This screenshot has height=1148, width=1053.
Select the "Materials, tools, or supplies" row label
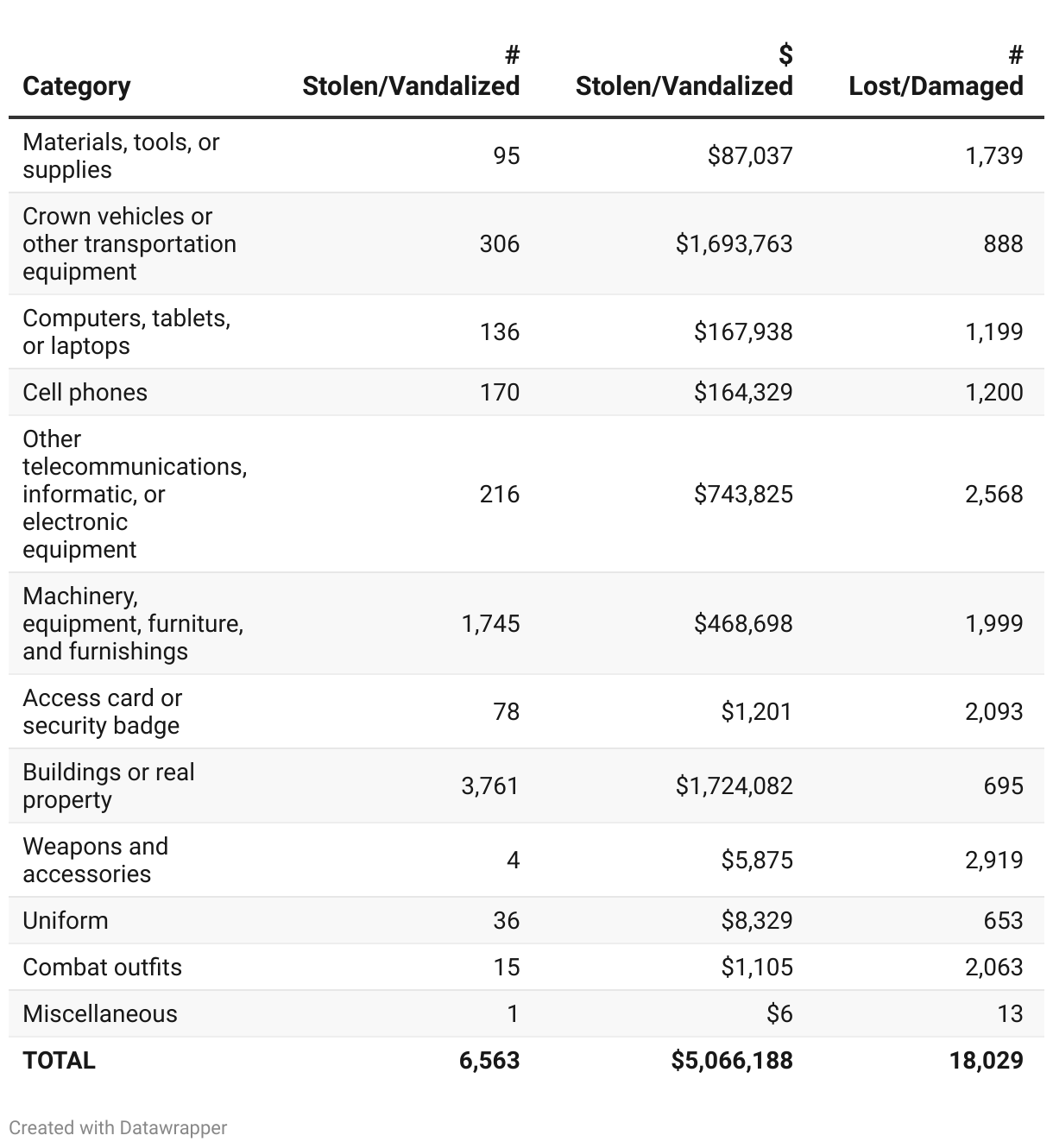[x=121, y=155]
